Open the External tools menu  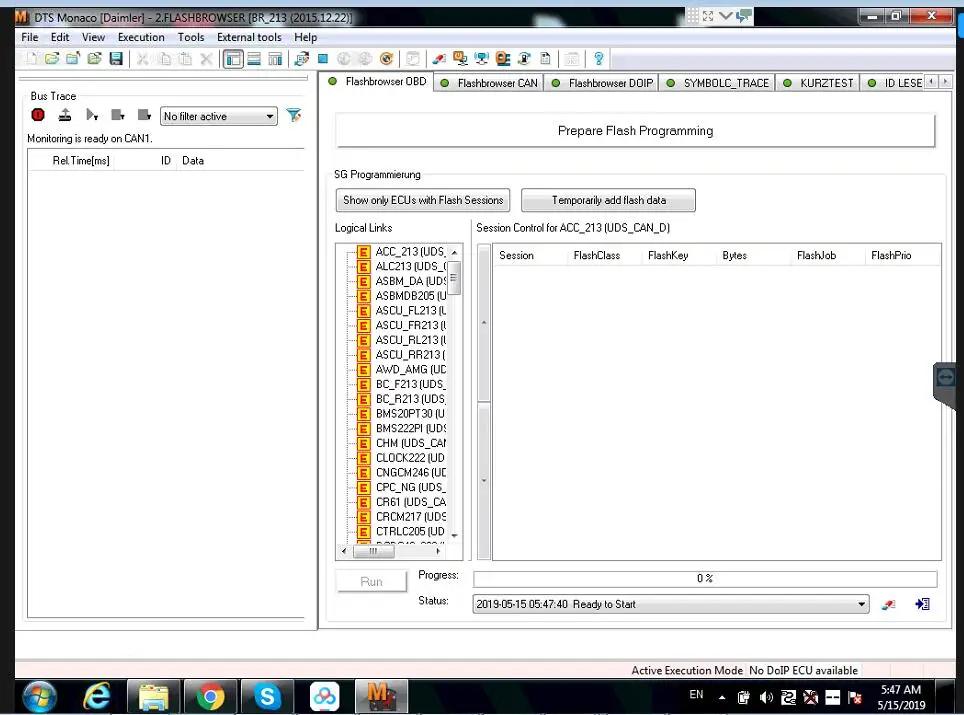tap(249, 37)
